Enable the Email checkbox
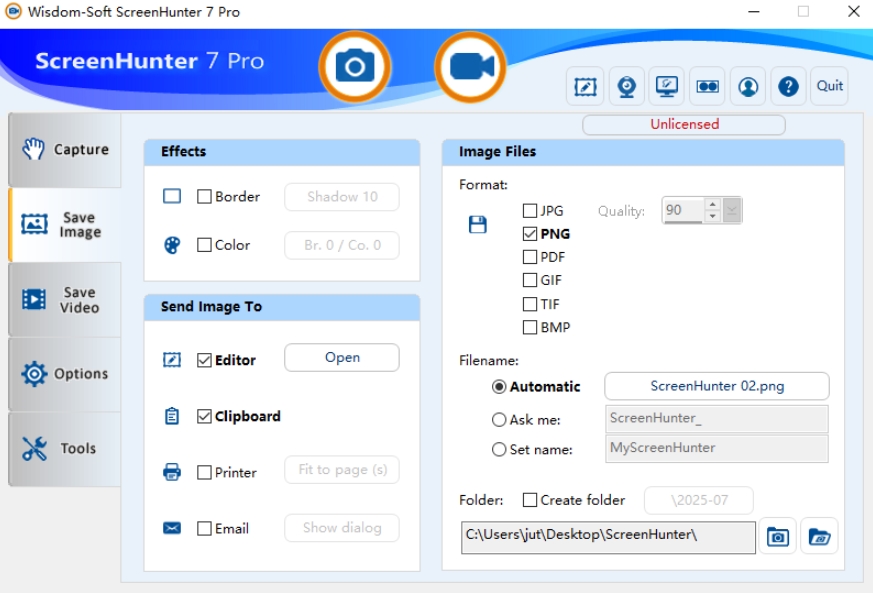873x593 pixels. click(x=204, y=528)
